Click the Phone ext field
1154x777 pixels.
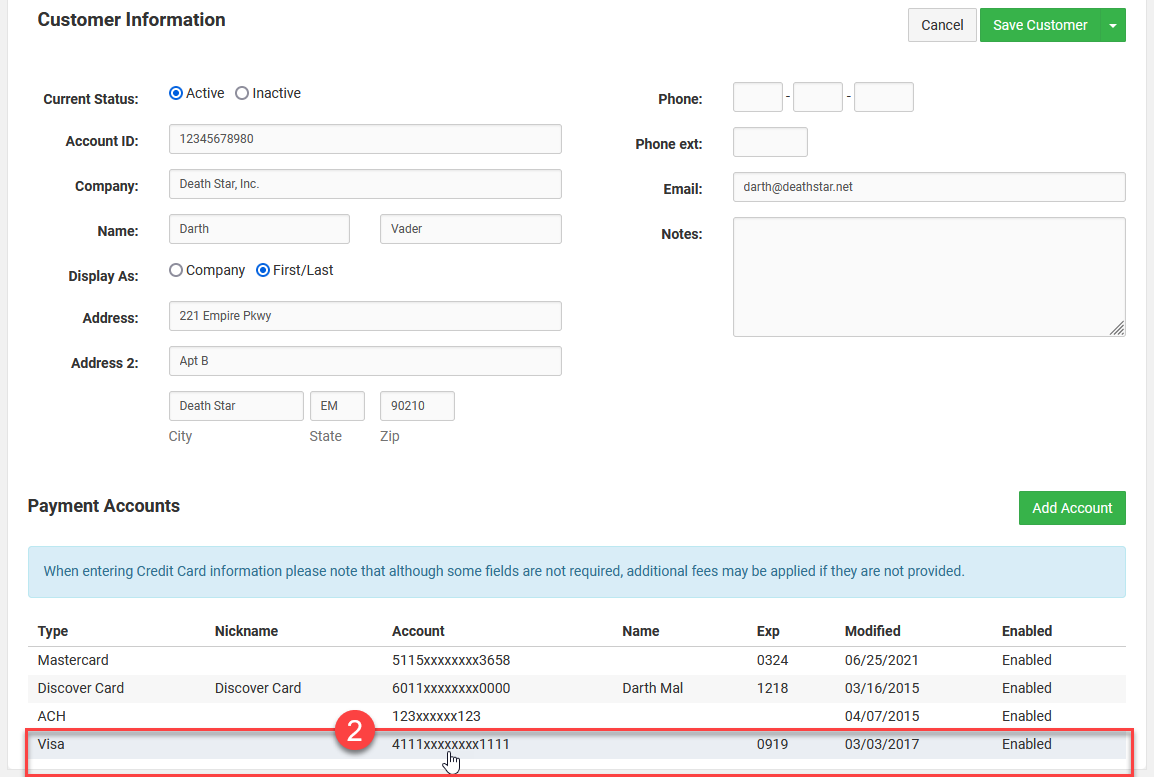tap(770, 142)
